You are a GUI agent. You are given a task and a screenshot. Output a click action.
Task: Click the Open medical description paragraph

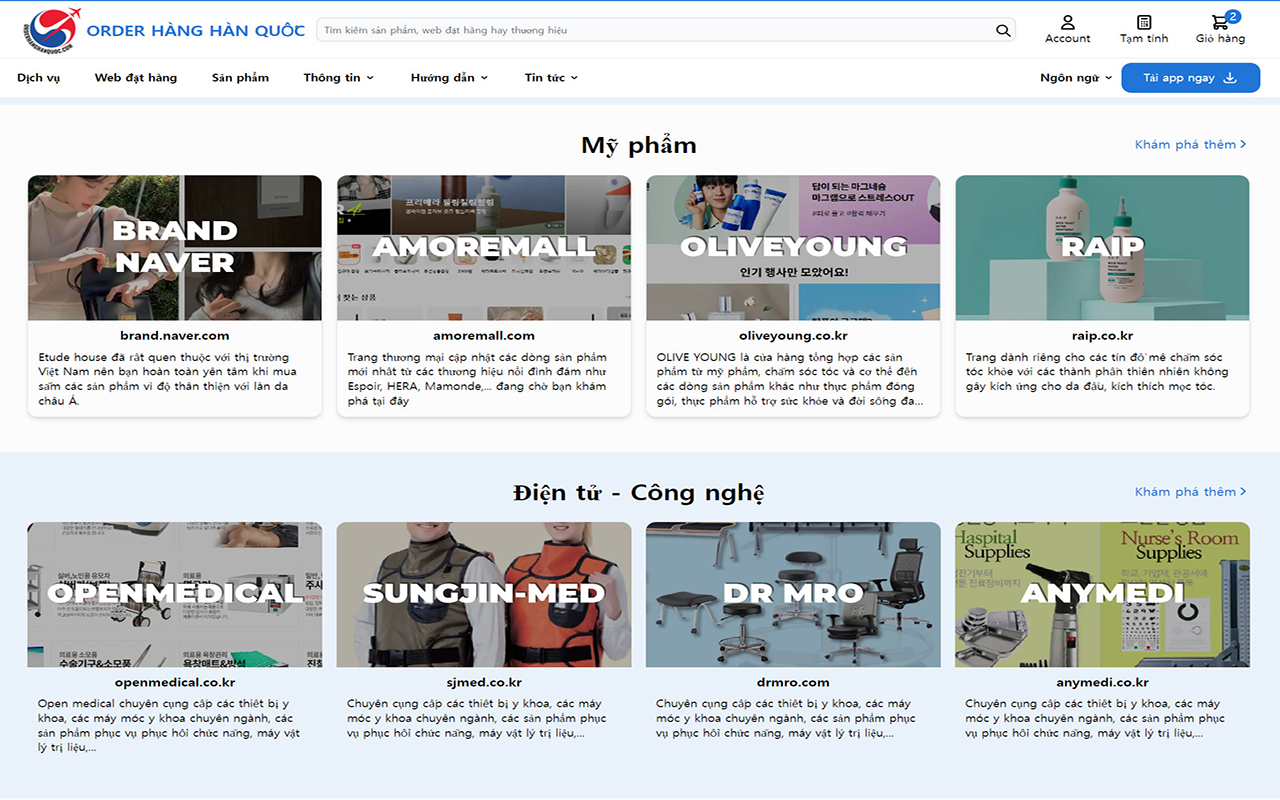click(x=168, y=726)
